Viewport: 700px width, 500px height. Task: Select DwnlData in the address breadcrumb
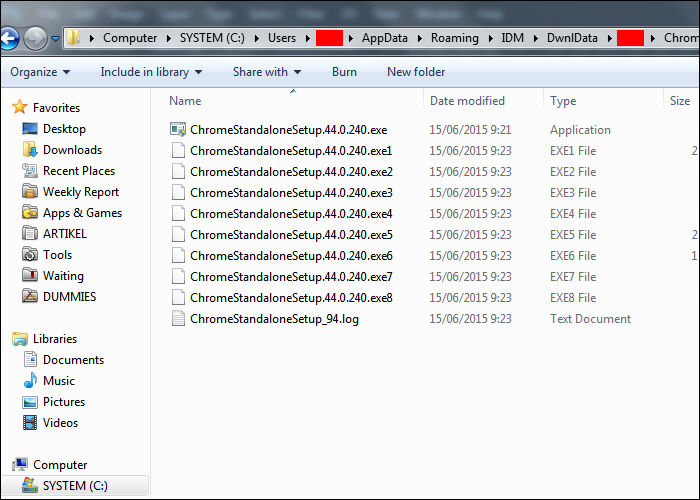572,38
